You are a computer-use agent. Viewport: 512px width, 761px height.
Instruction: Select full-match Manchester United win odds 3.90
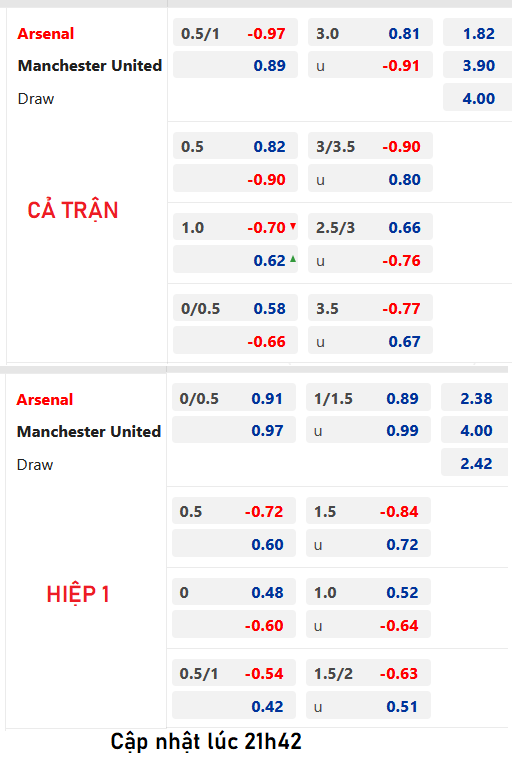(x=478, y=65)
